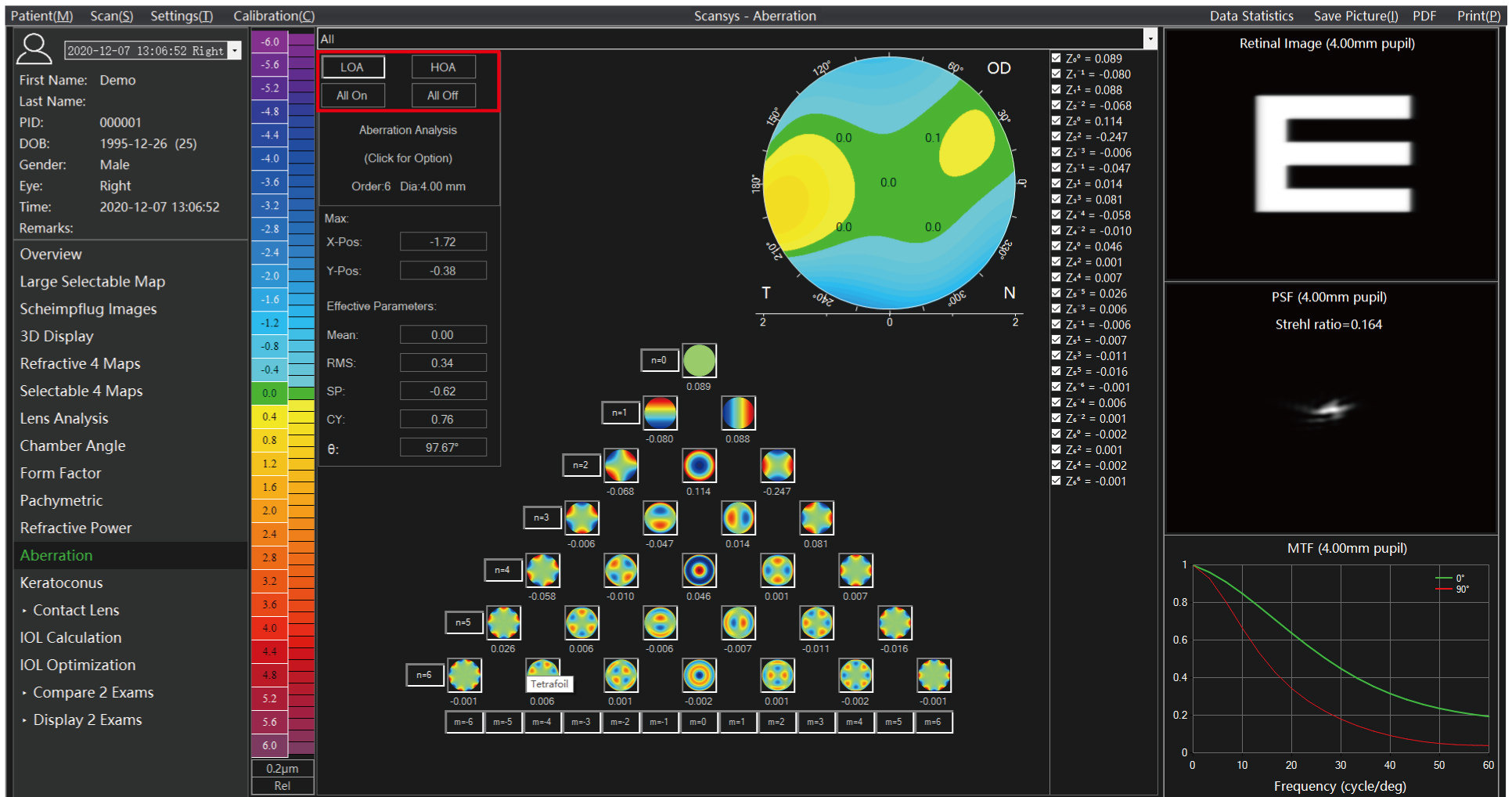Click the RMS value field showing 0.34
The image size is (1512, 797).
[x=443, y=362]
